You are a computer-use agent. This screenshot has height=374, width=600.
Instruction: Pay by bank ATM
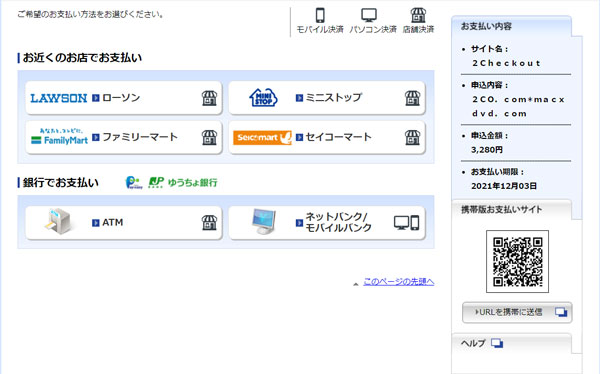[x=124, y=223]
